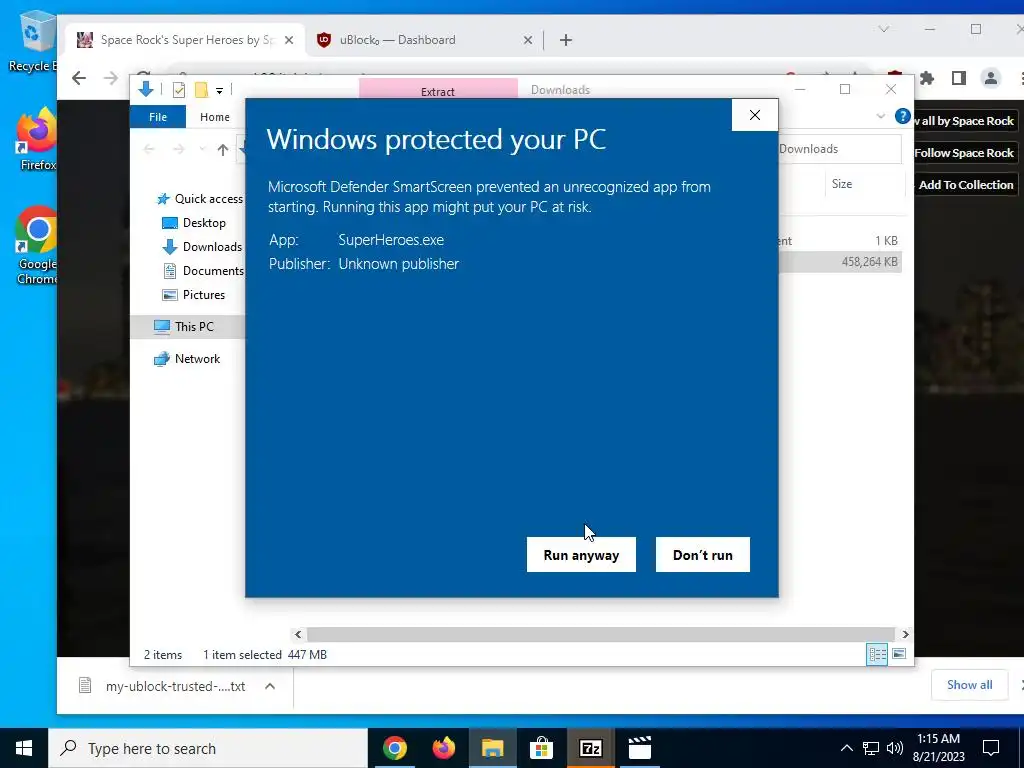
Task: Toggle the Chrome side panel icon
Action: [x=959, y=78]
